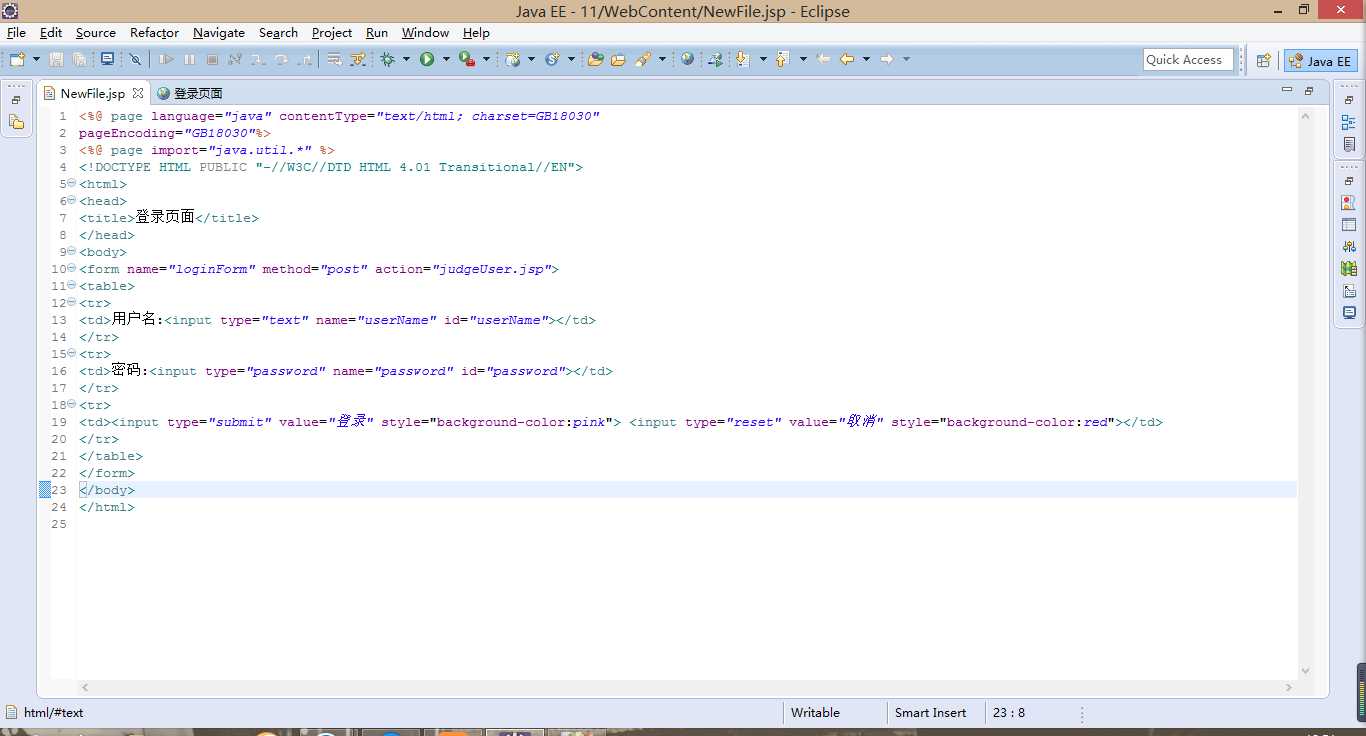
Task: Open the Window menu
Action: tap(426, 33)
